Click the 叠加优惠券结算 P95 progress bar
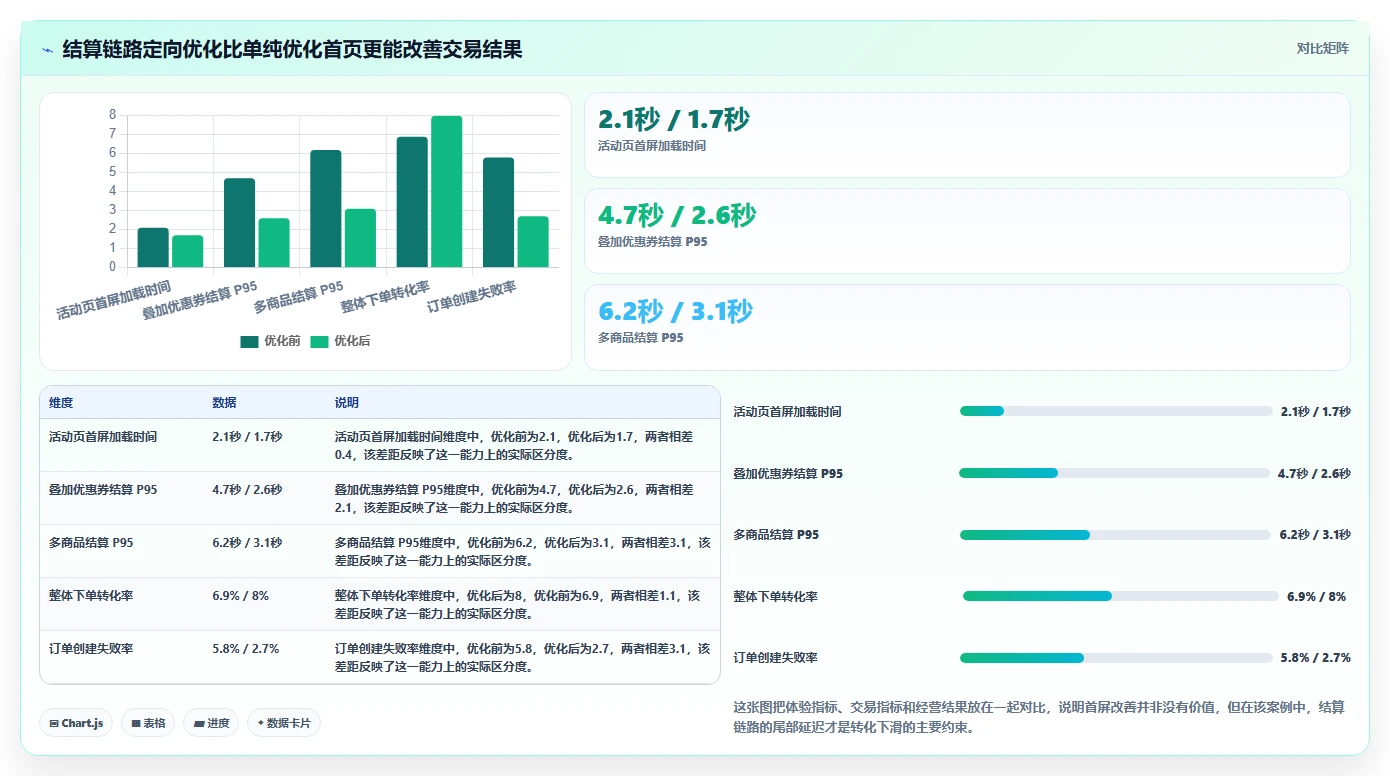Screen dimensions: 1390x776 point(1115,473)
